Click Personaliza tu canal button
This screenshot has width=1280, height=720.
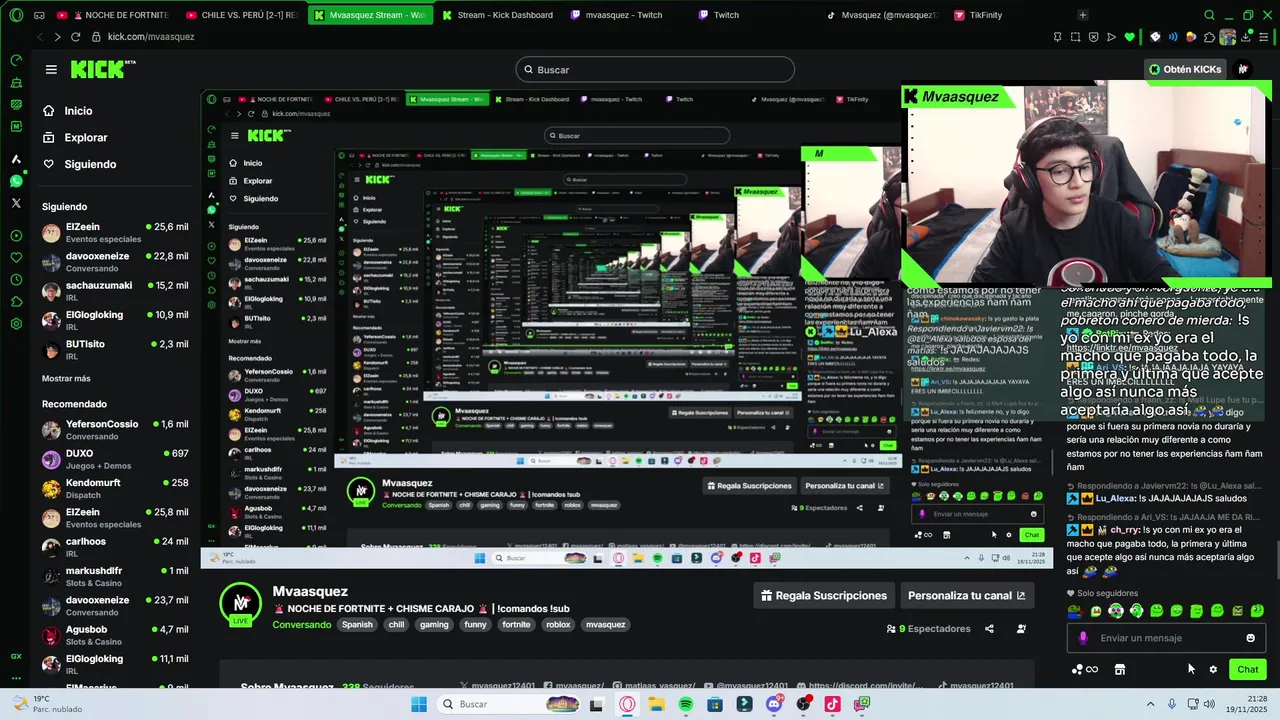(966, 596)
